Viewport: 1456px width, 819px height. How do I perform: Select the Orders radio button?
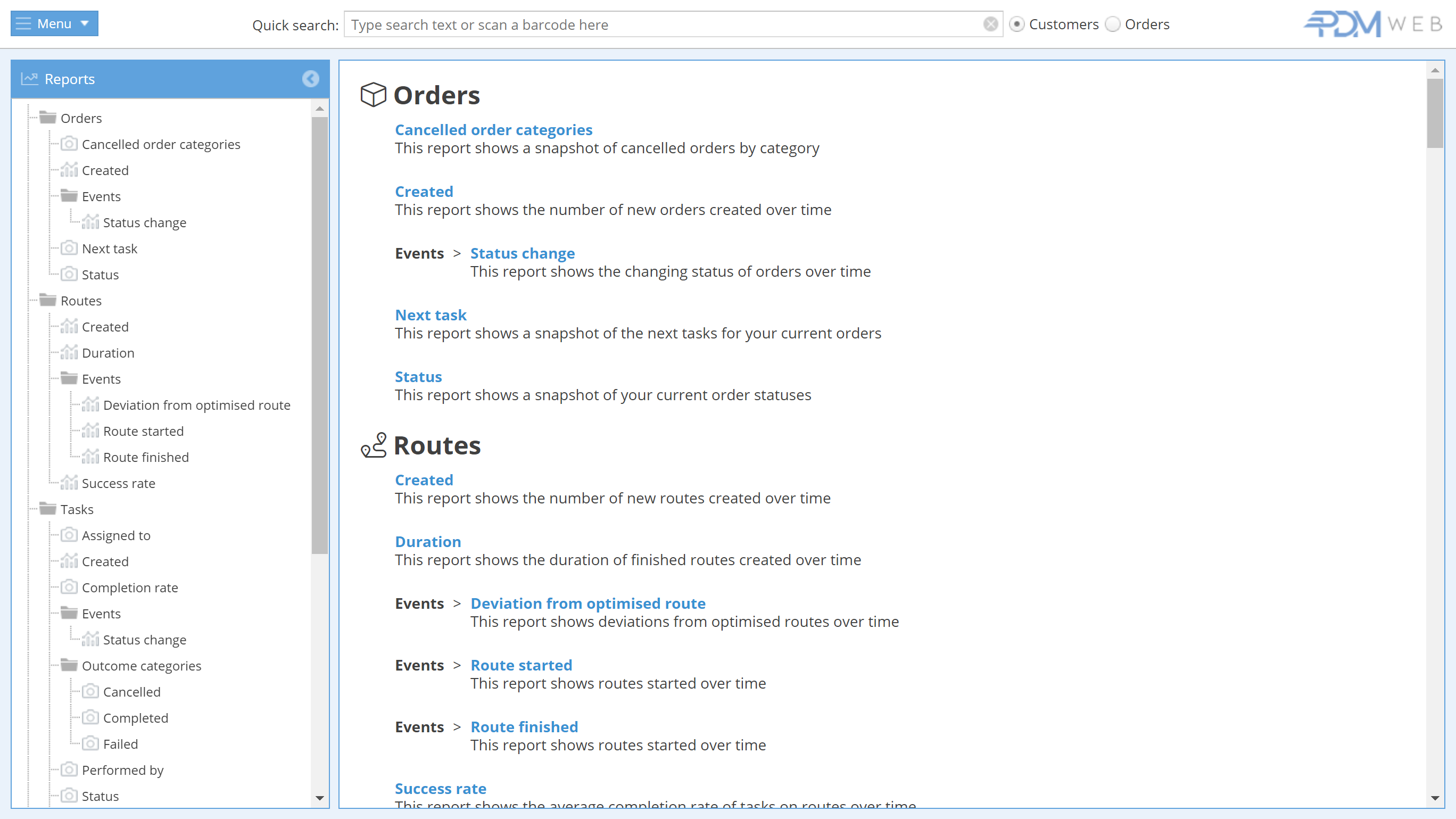pyautogui.click(x=1112, y=24)
